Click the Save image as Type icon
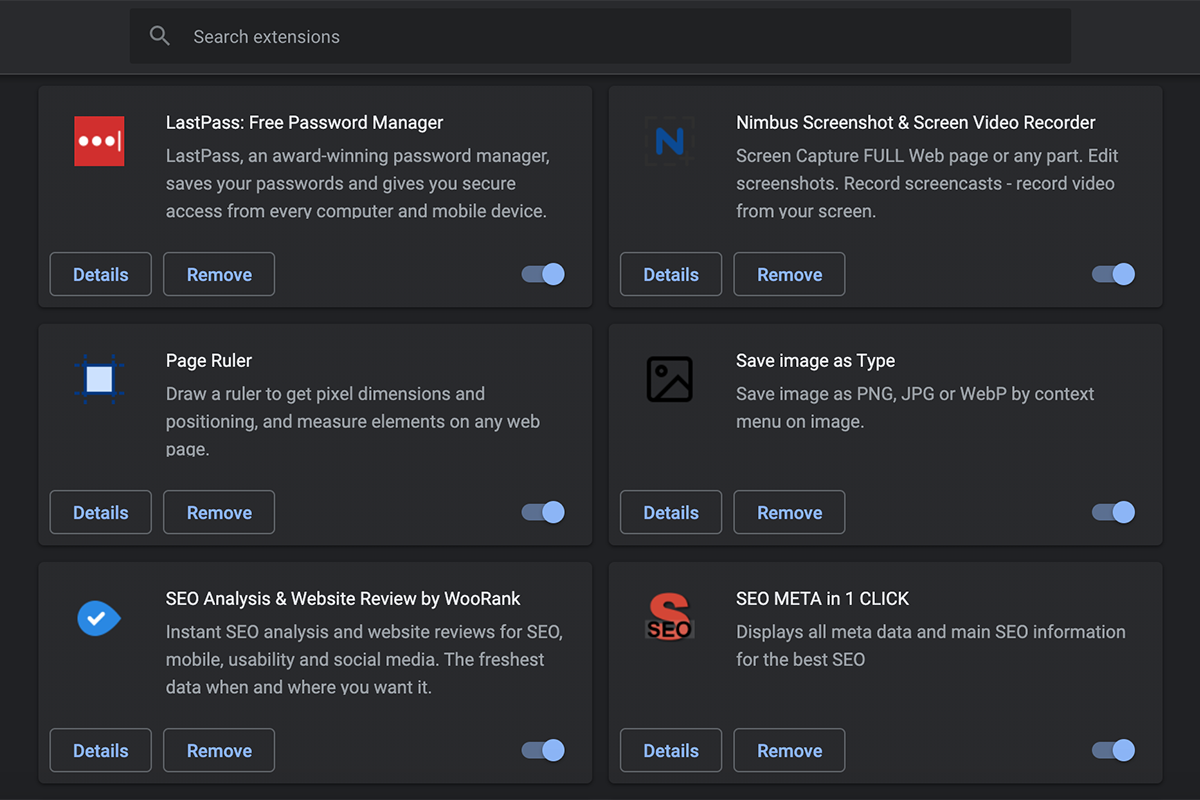 [x=669, y=379]
